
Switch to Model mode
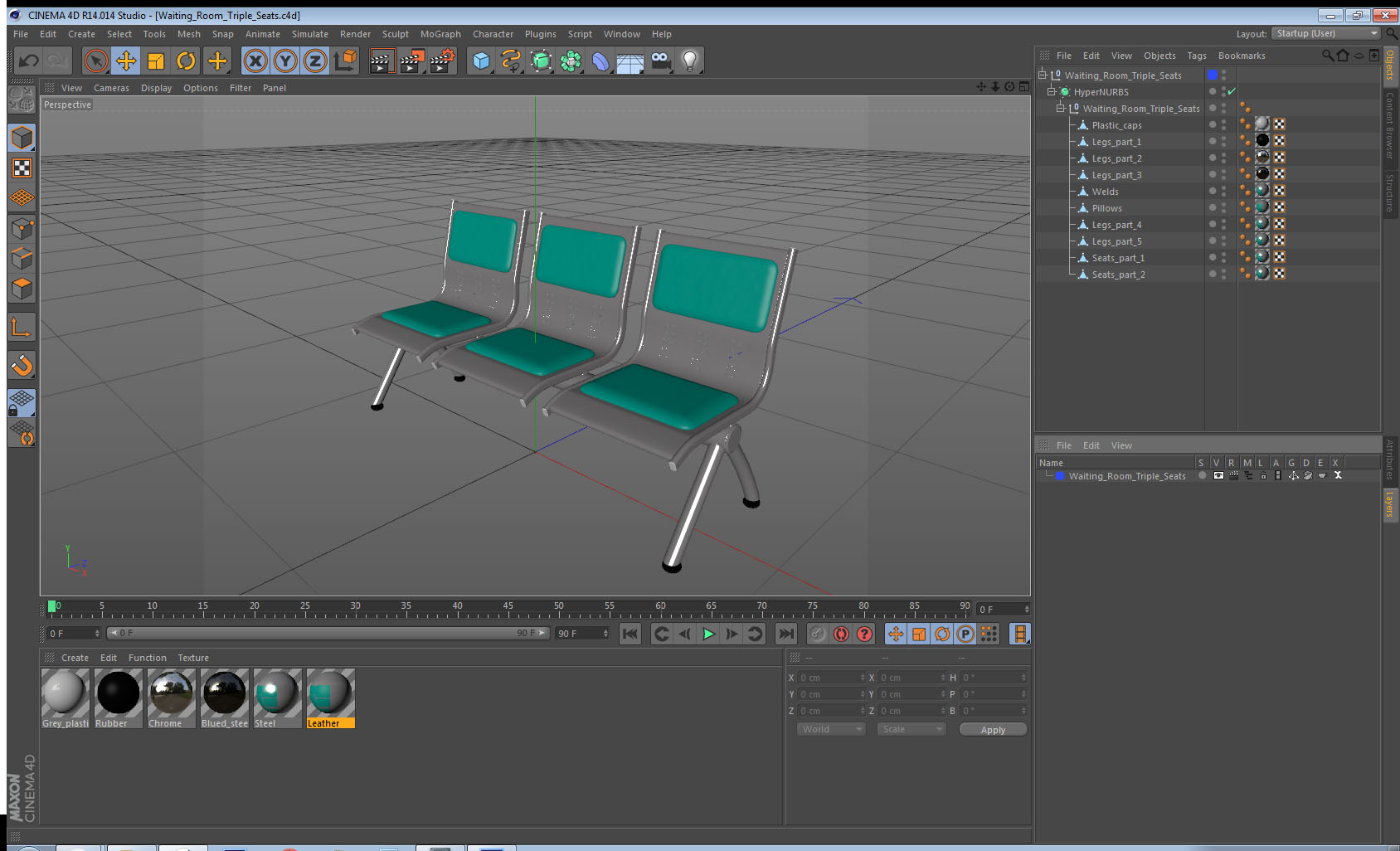22,138
